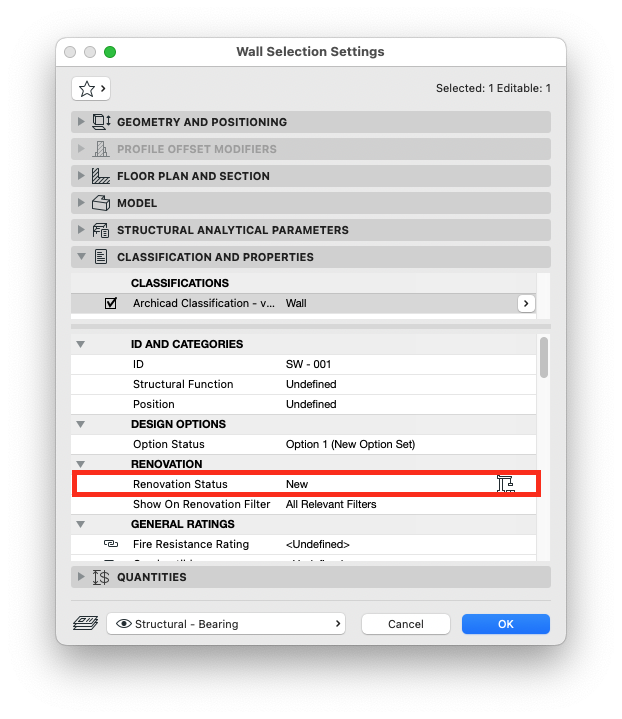Click the Classification and Properties document icon

click(101, 257)
